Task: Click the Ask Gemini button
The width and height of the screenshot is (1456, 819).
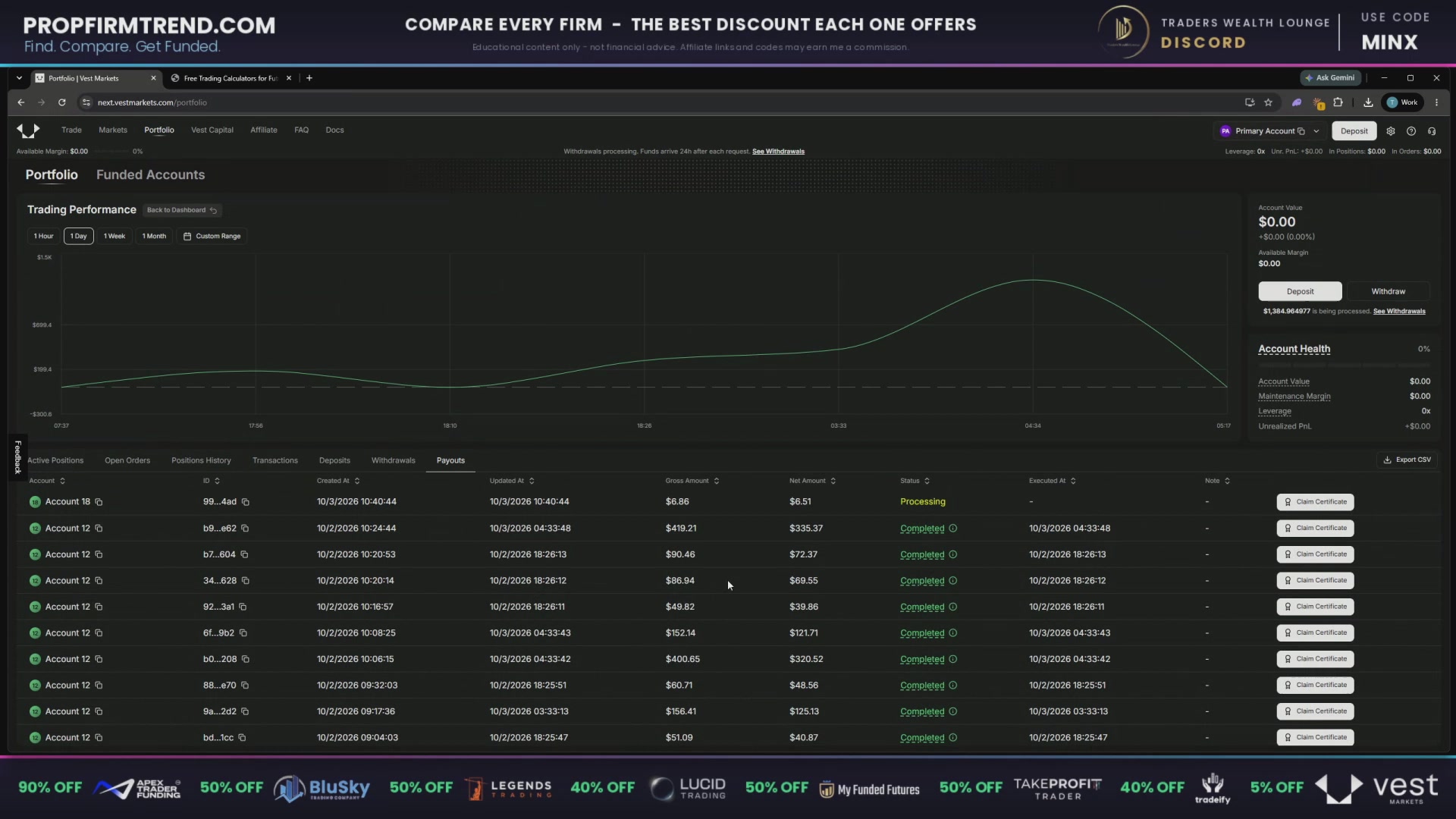Action: tap(1331, 78)
